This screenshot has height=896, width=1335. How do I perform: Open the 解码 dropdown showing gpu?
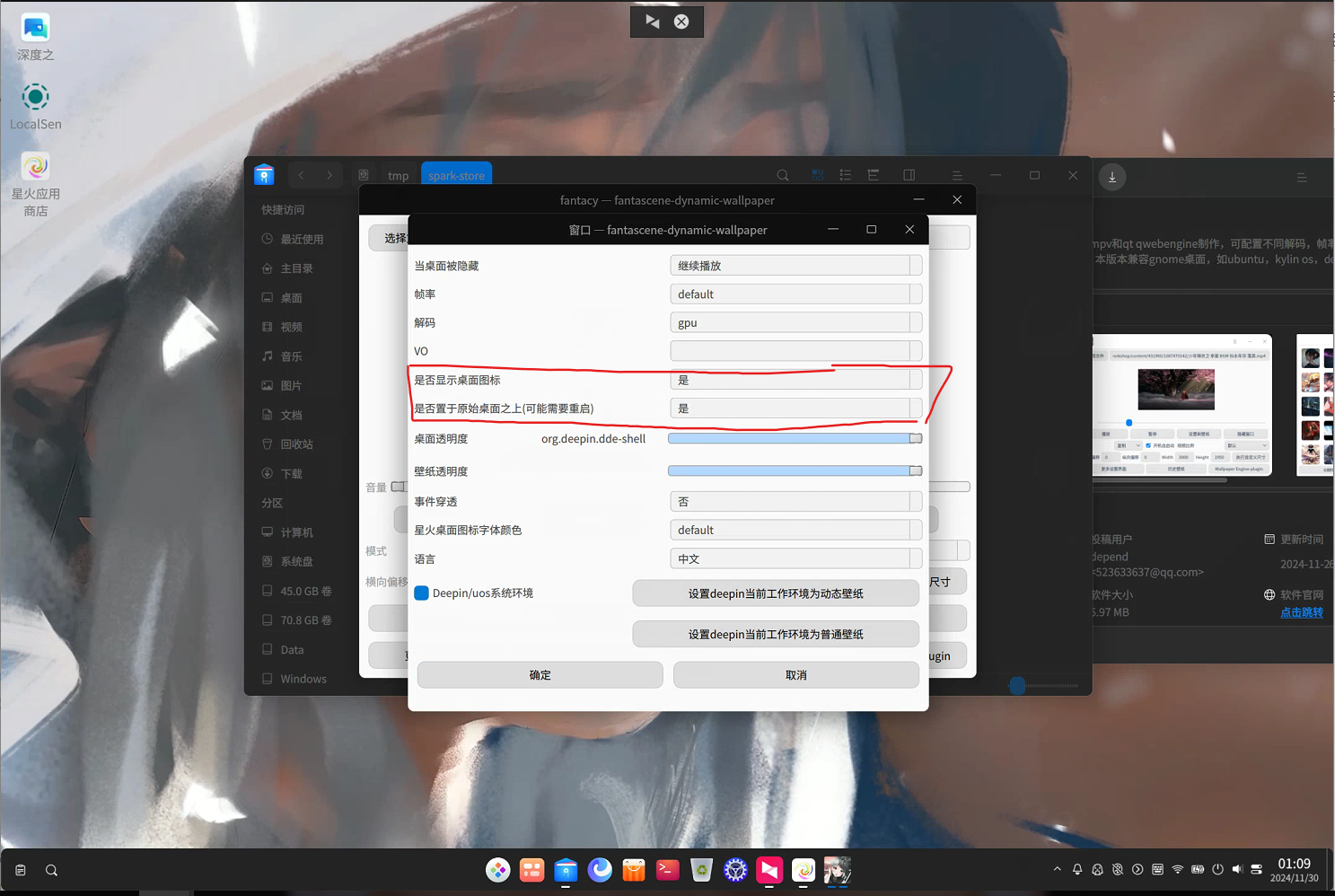pyautogui.click(x=795, y=323)
